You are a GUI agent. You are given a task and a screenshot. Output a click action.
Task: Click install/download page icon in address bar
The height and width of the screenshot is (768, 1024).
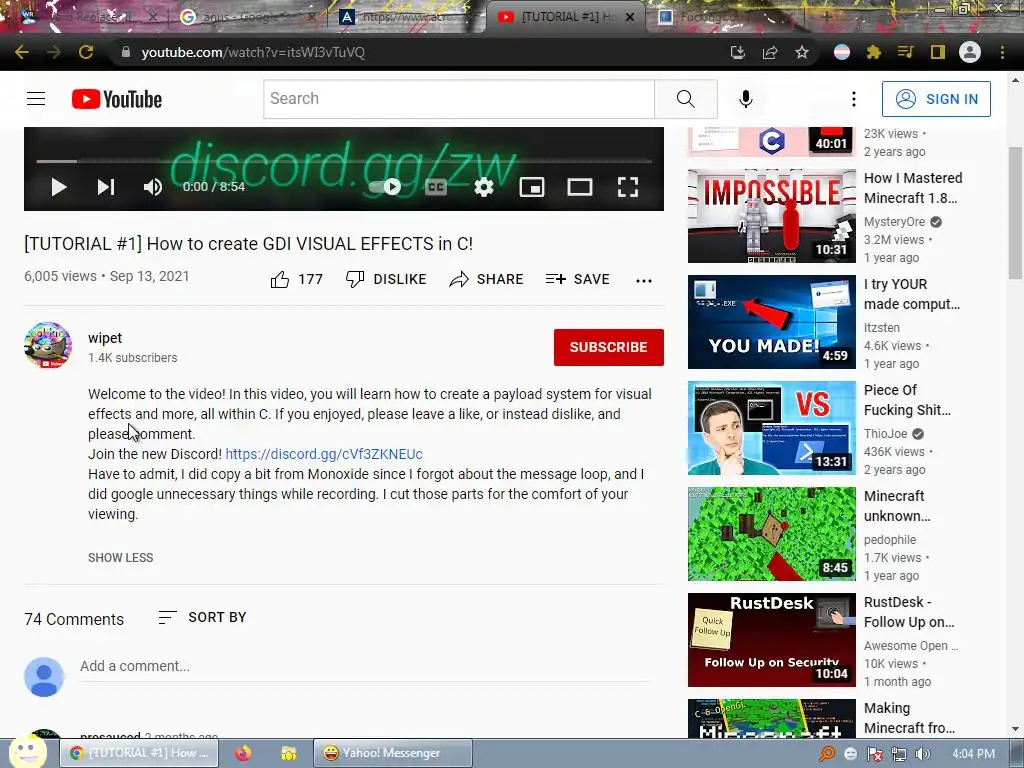[737, 52]
